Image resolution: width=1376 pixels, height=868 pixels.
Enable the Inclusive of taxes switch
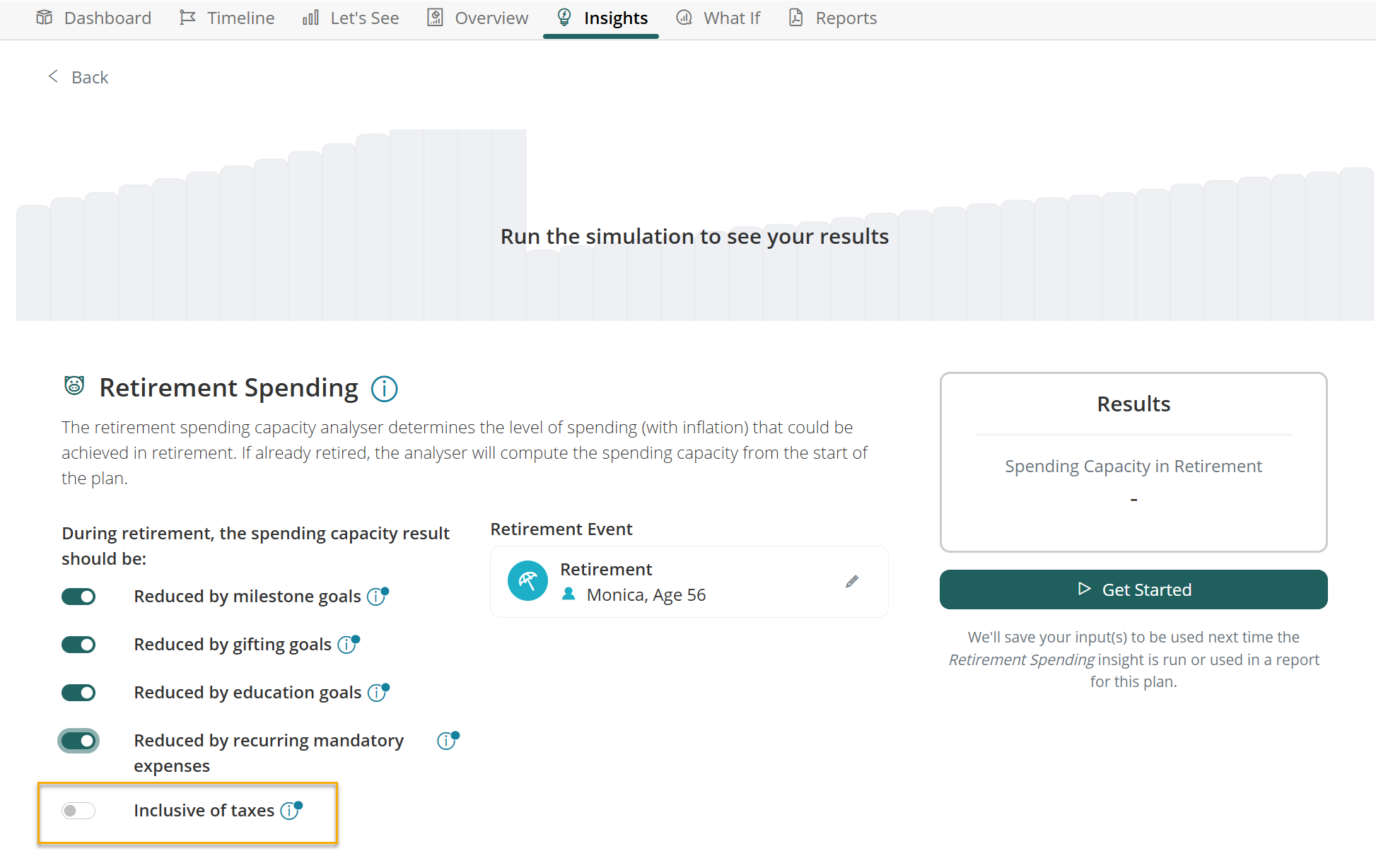pos(78,811)
